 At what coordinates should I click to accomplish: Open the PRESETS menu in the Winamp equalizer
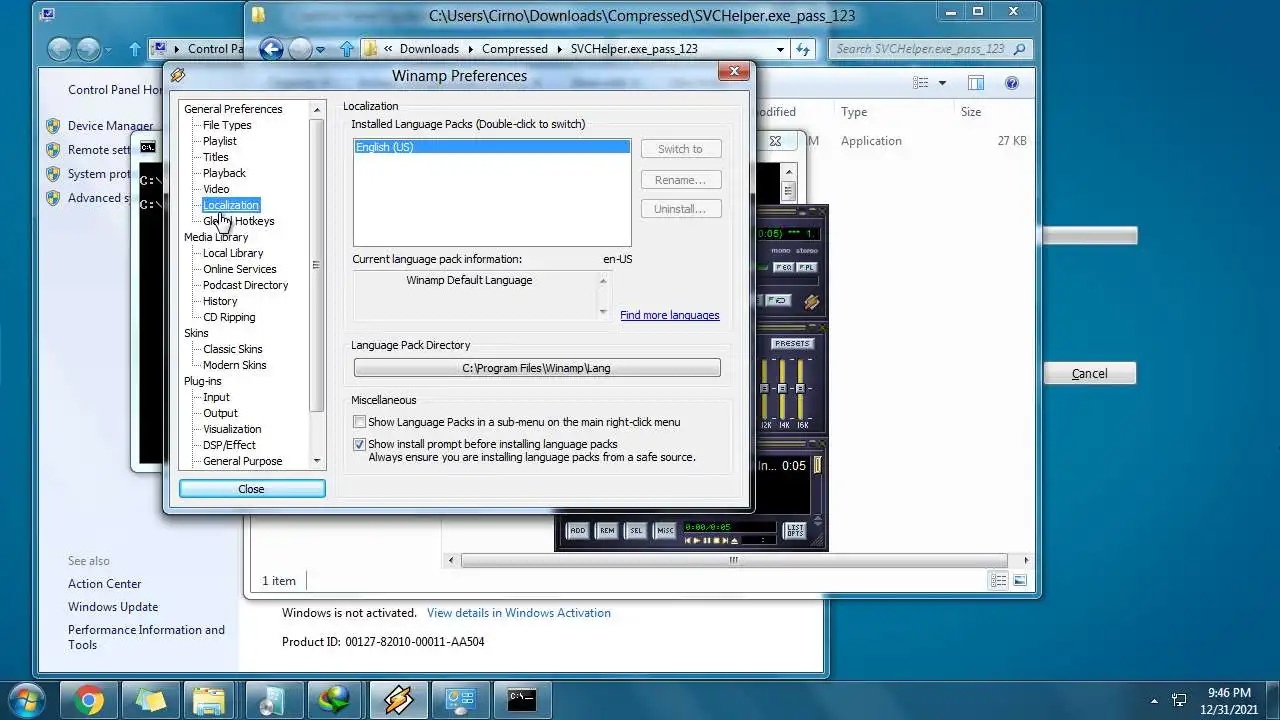pos(792,343)
